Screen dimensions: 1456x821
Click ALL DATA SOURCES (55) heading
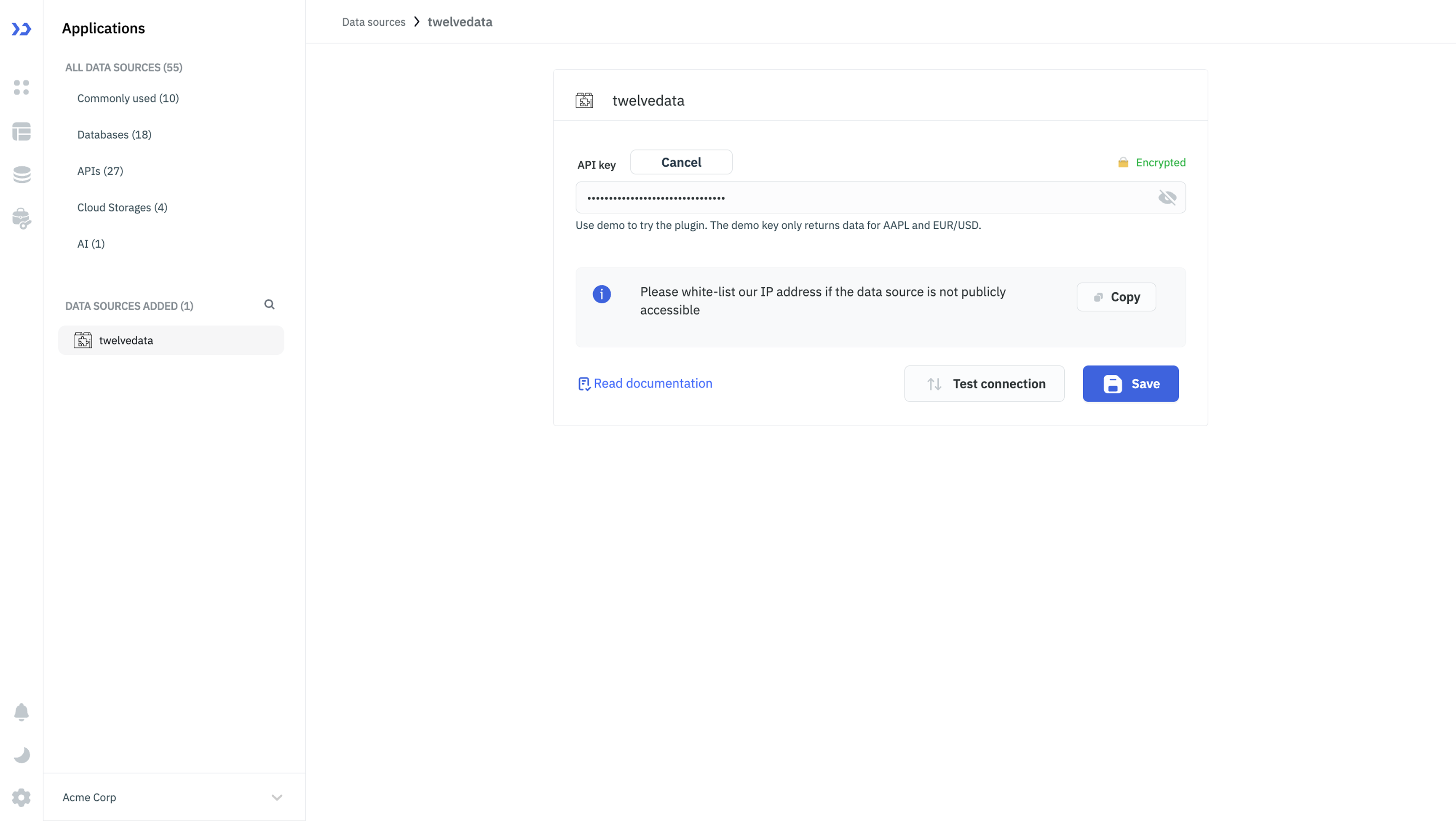[124, 67]
